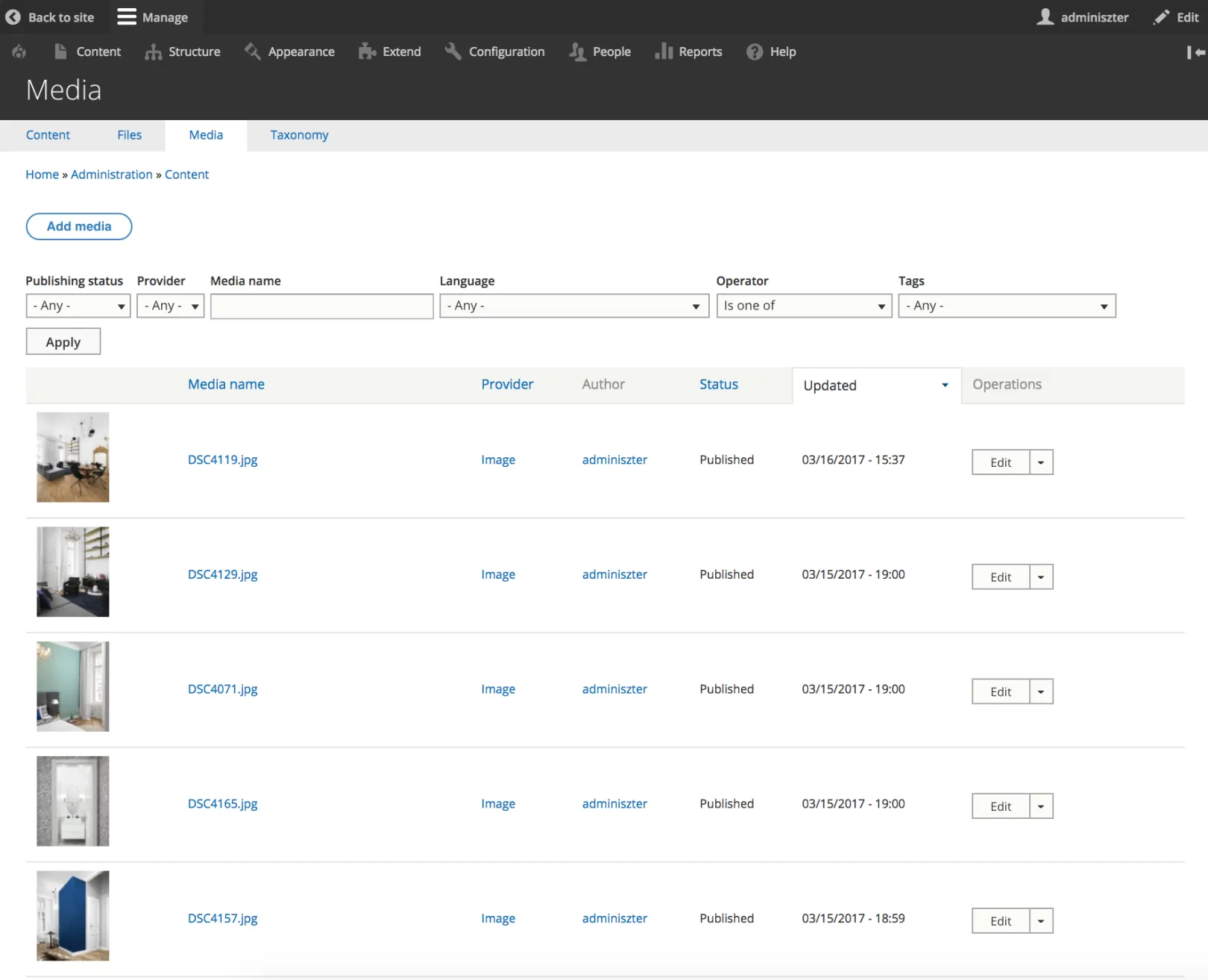Screen dimensions: 1208x980
Task: Edit the DSC4157.jpg media item
Action: [1001, 921]
